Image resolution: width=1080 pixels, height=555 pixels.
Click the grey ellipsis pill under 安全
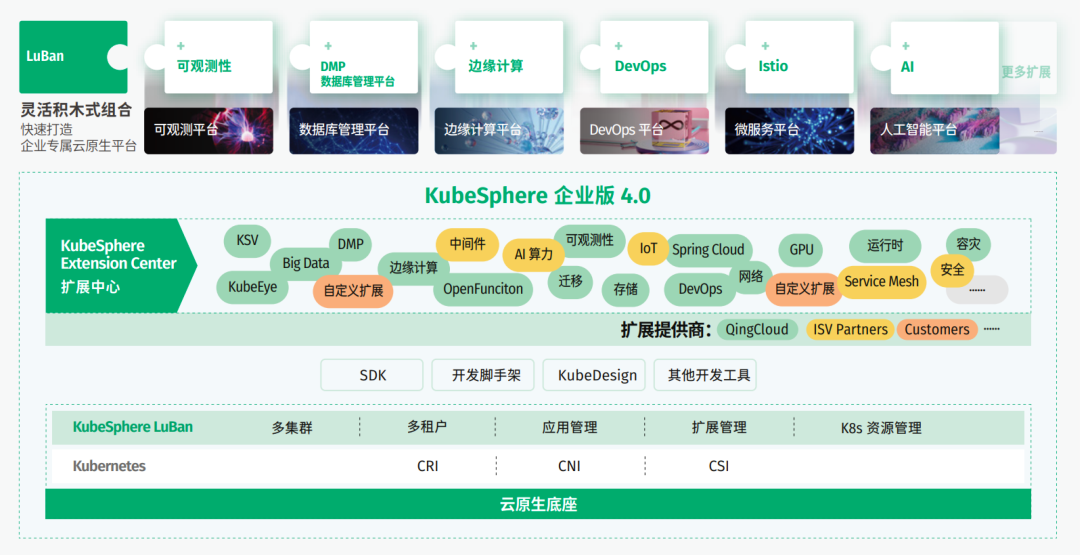click(977, 290)
